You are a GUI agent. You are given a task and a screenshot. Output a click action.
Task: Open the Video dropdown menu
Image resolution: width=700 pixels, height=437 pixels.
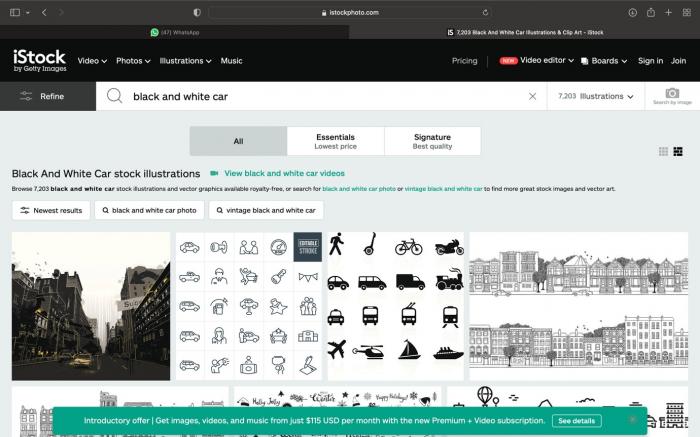point(92,61)
